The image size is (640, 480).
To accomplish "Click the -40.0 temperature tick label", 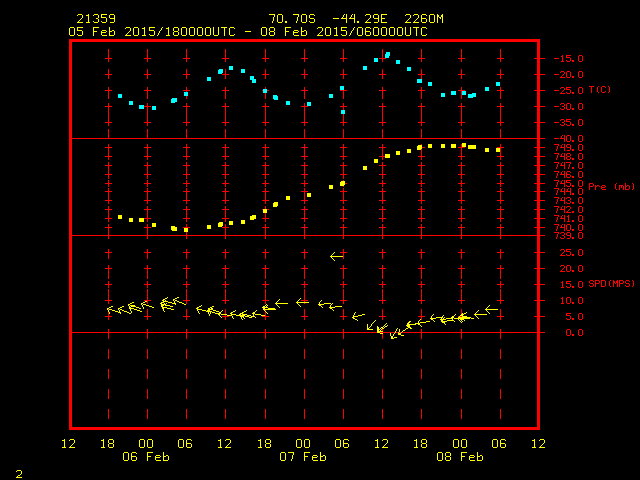I will click(x=569, y=138).
